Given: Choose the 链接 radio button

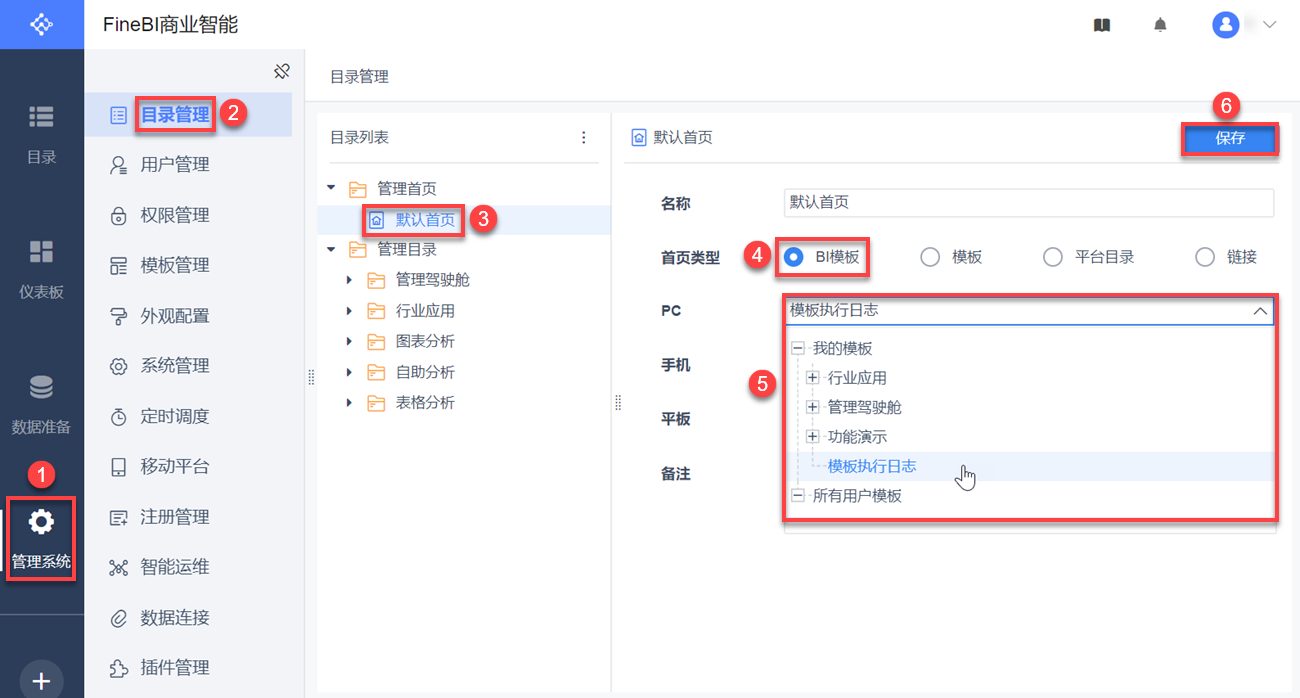Looking at the screenshot, I should click(x=1205, y=257).
